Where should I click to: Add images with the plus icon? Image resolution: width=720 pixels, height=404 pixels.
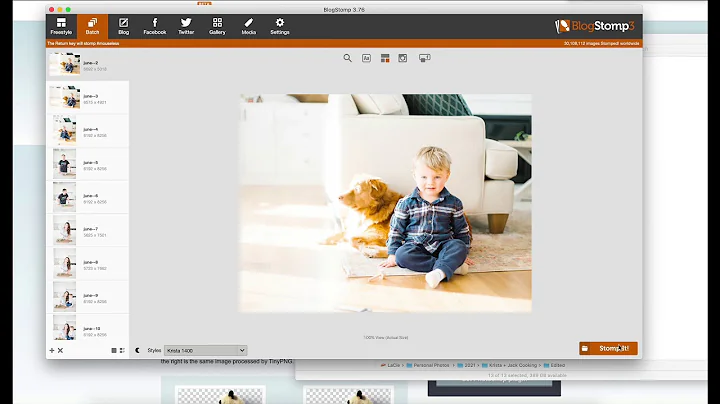pyautogui.click(x=52, y=350)
